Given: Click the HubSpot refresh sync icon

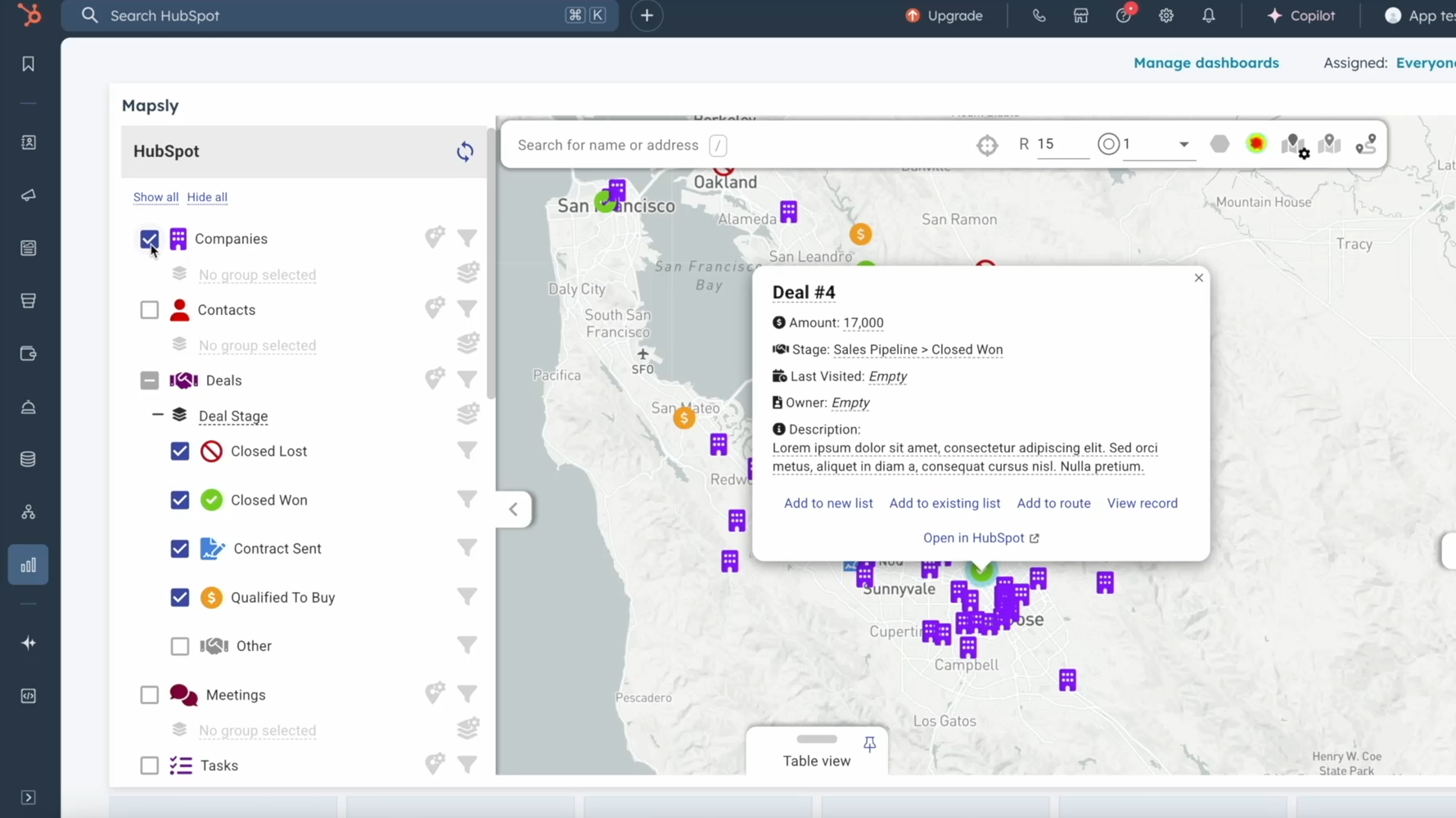Looking at the screenshot, I should (465, 151).
